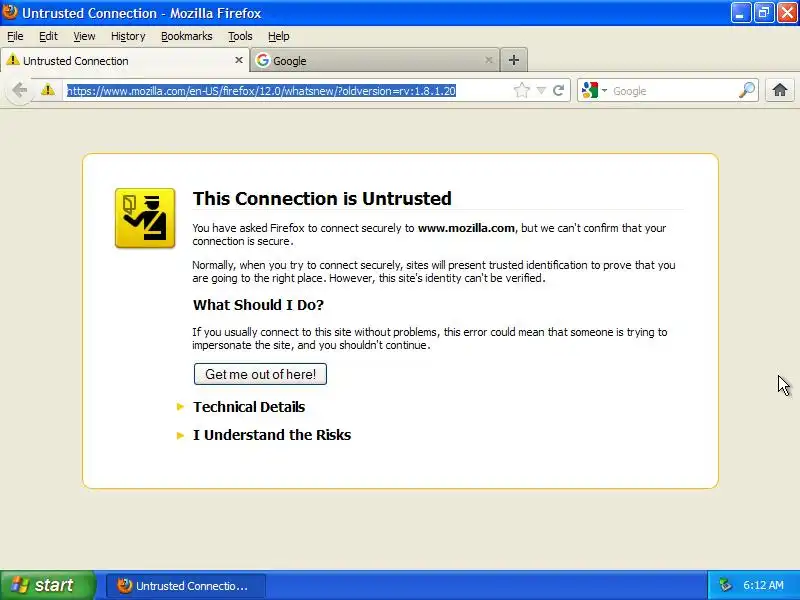
Task: Click the back arrow navigation button
Action: (20, 90)
